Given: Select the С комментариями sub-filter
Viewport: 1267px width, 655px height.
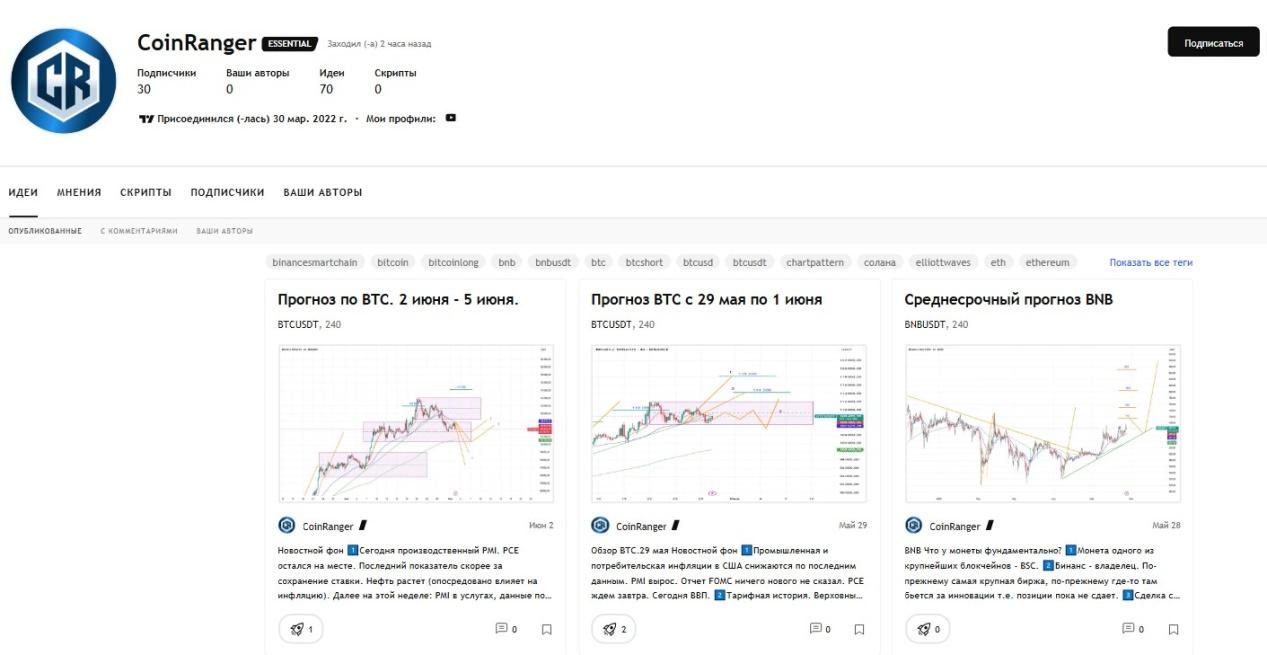Looking at the screenshot, I should click(x=139, y=231).
